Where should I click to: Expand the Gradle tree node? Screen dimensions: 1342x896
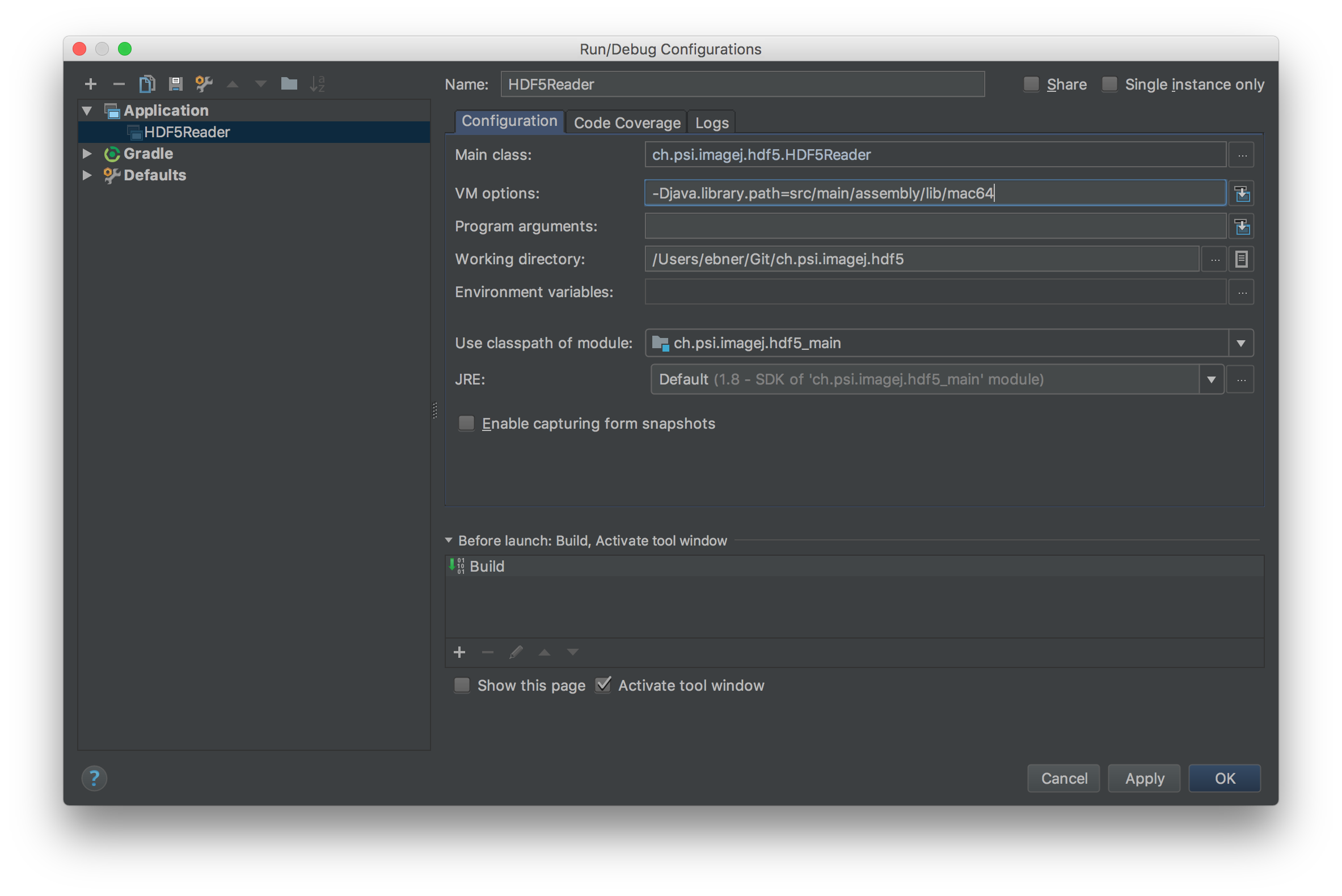pyautogui.click(x=87, y=154)
